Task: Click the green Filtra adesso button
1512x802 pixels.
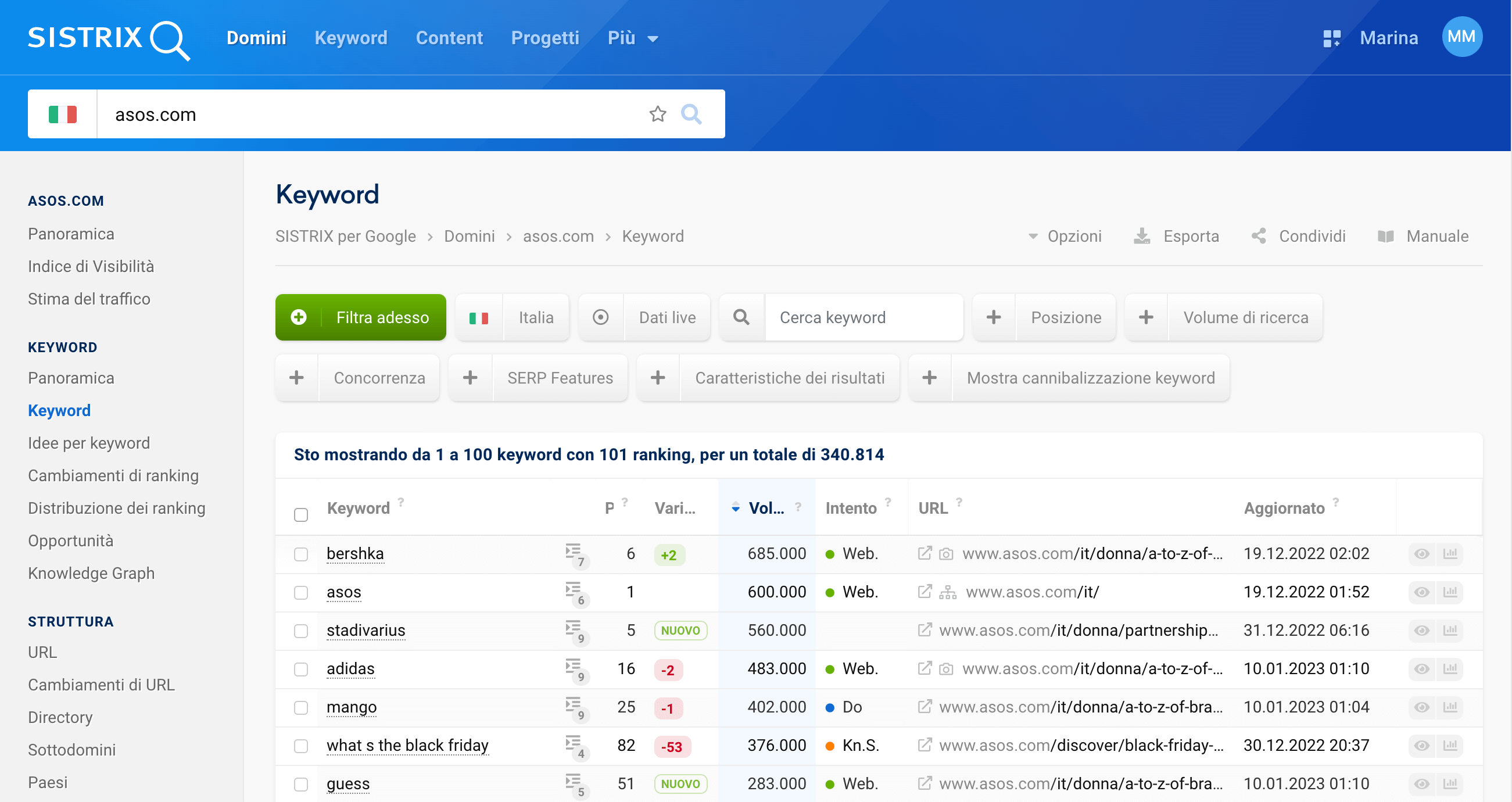Action: (360, 318)
